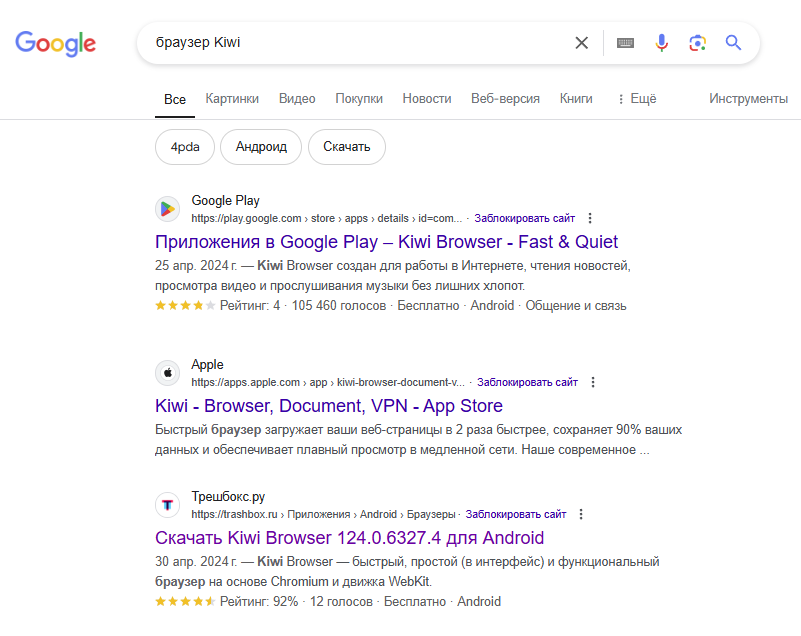Select the 'Все' tab

point(175,99)
